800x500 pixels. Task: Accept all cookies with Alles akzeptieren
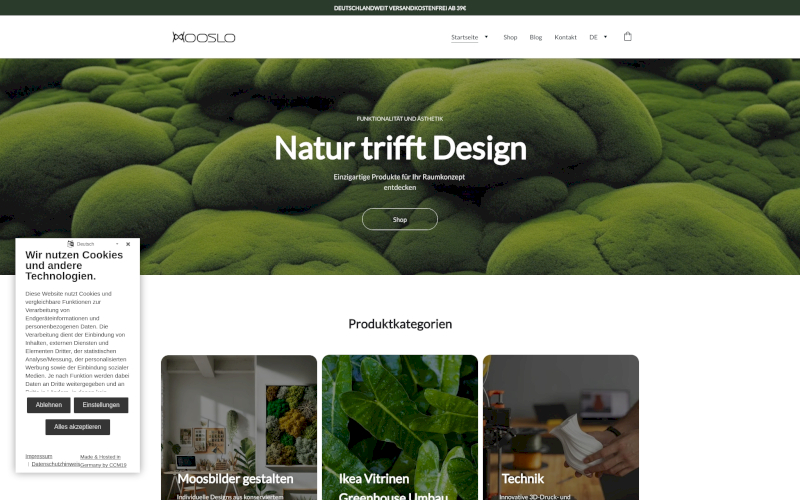78,427
